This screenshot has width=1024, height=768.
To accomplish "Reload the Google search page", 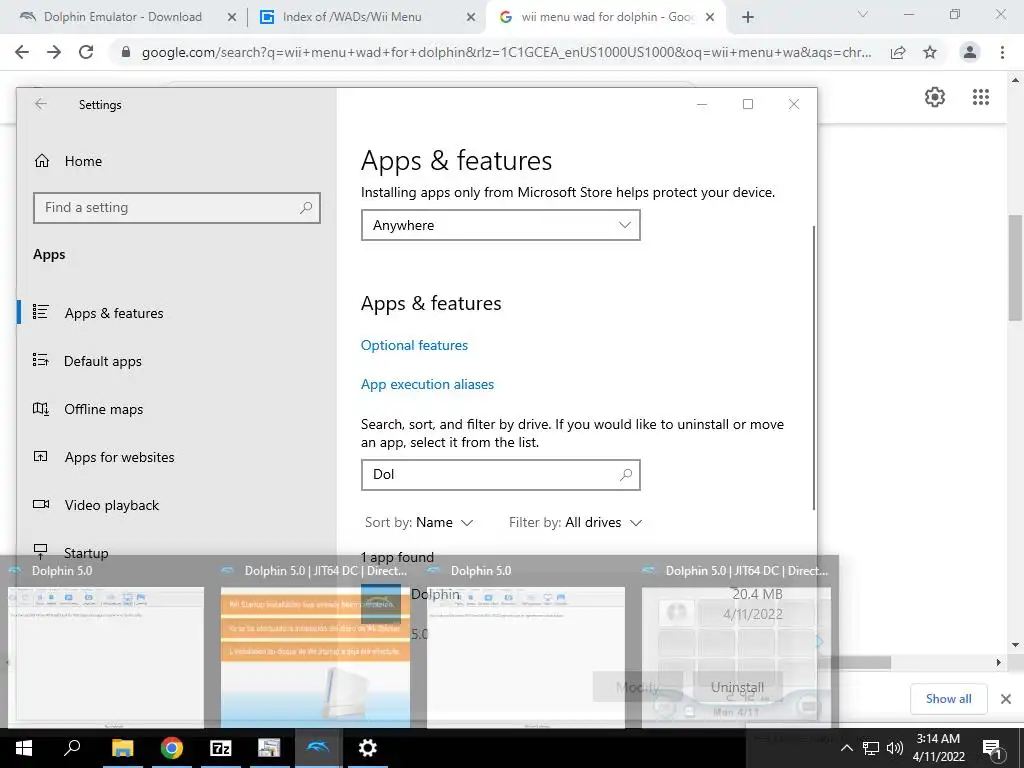I will [x=86, y=52].
